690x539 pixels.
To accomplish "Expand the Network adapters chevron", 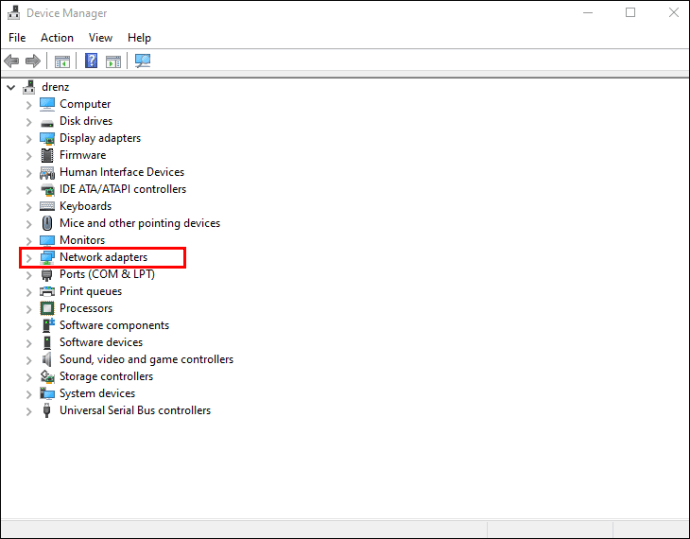I will pos(29,258).
